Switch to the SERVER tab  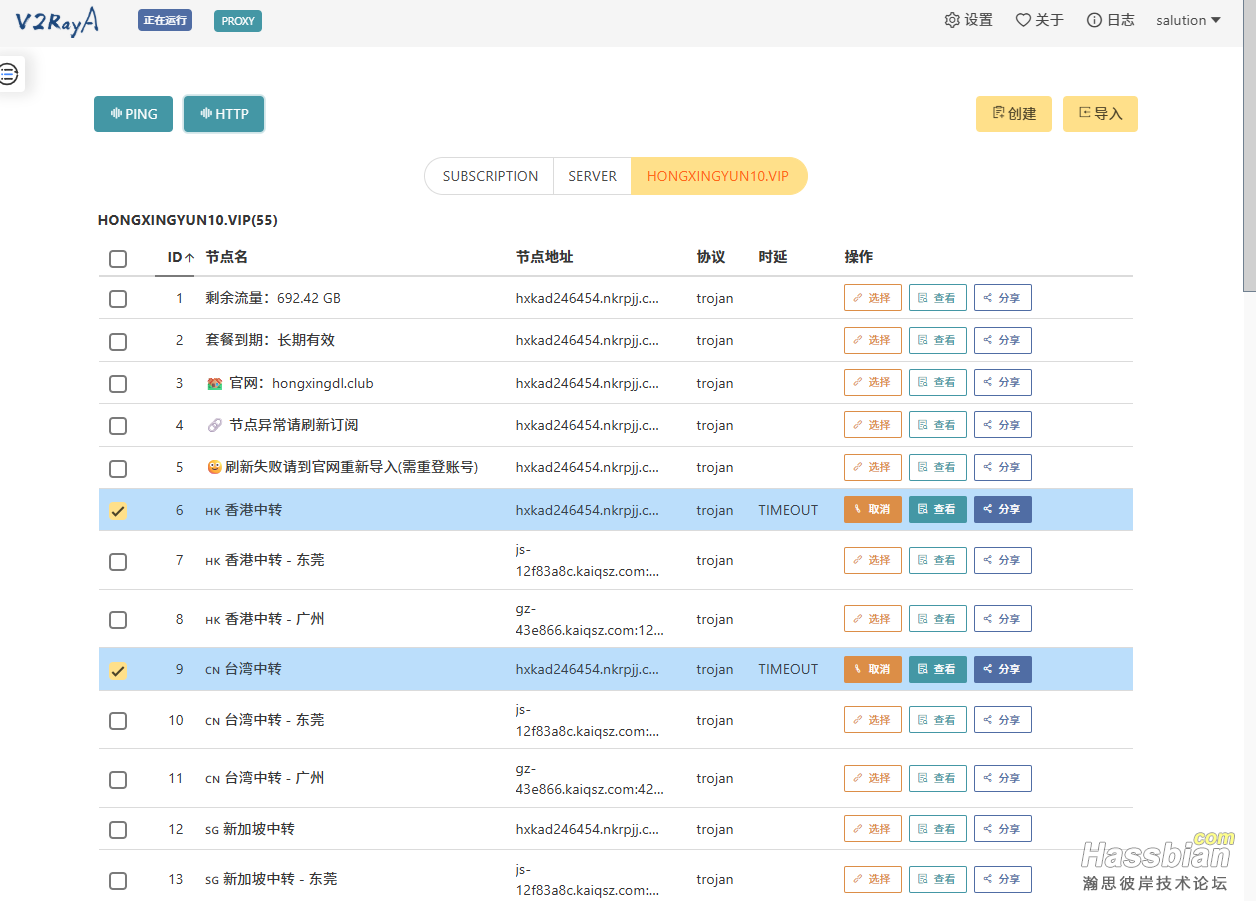tap(593, 176)
